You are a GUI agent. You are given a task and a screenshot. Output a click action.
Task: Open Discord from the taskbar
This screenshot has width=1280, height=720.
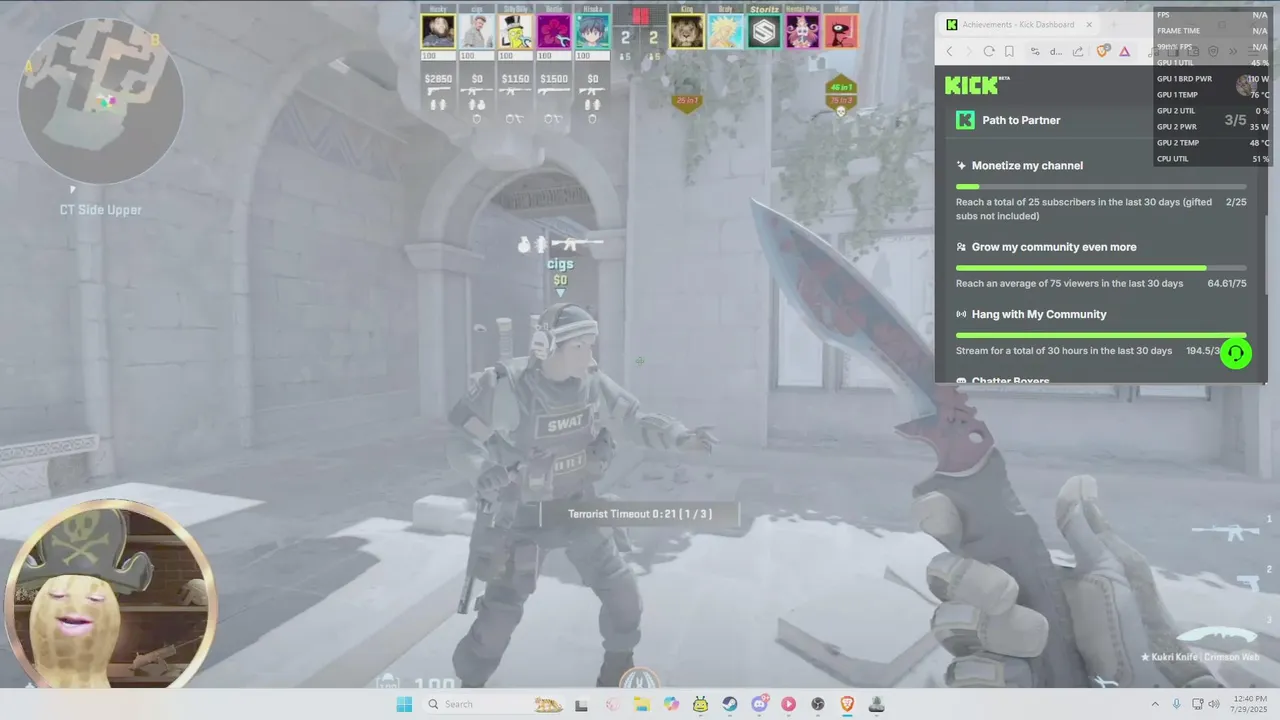coord(759,704)
